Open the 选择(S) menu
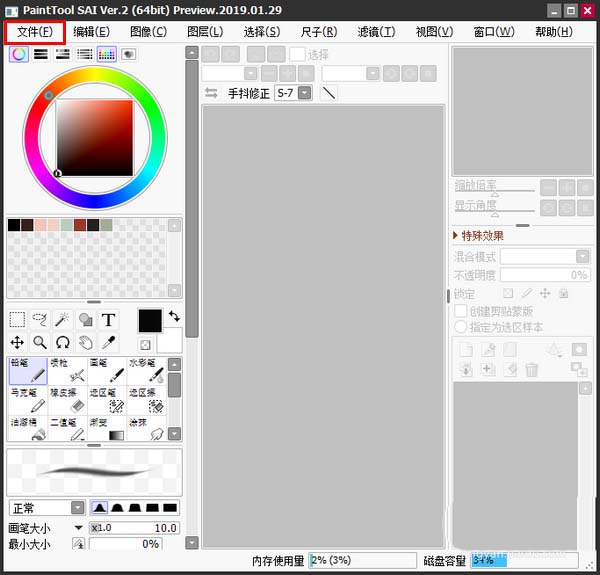The width and height of the screenshot is (600, 575). point(262,32)
